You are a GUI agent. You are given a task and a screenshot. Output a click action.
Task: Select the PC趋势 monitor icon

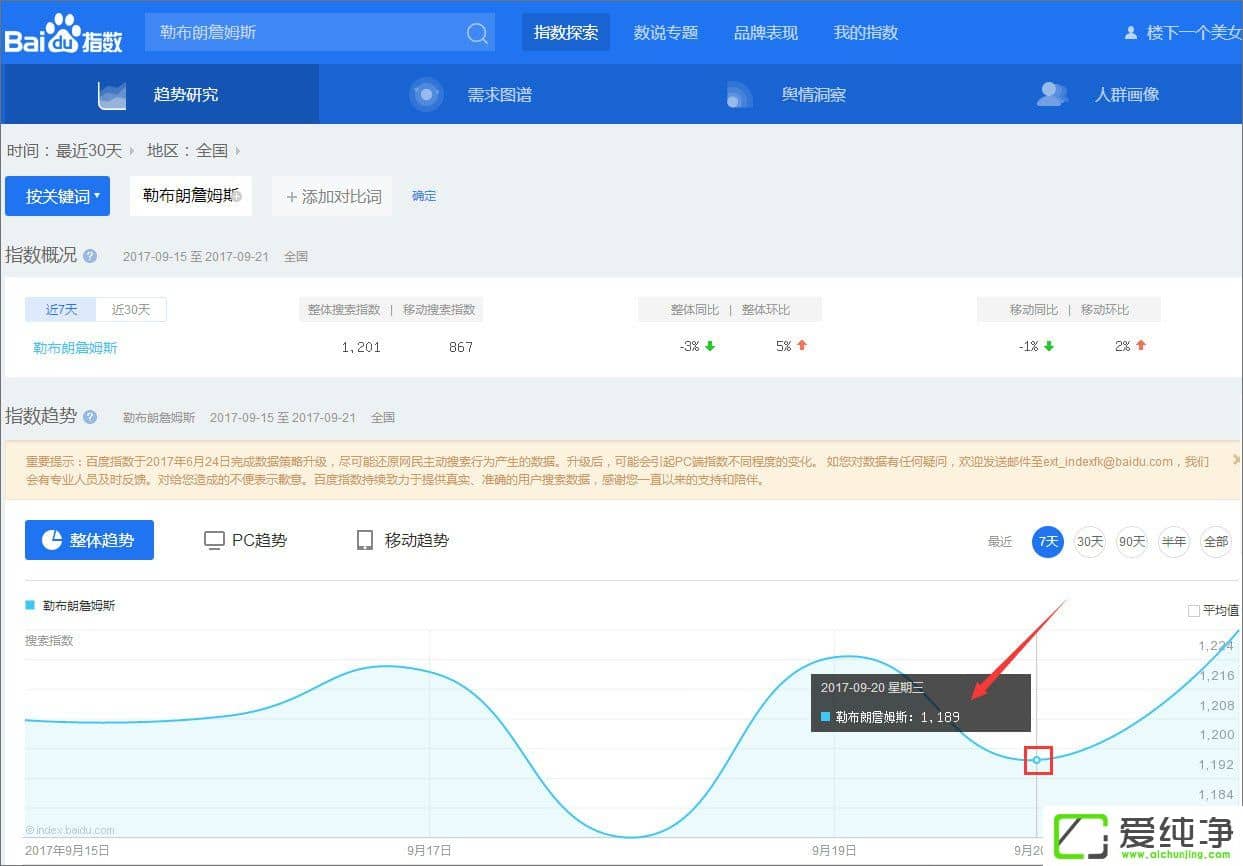click(x=214, y=540)
